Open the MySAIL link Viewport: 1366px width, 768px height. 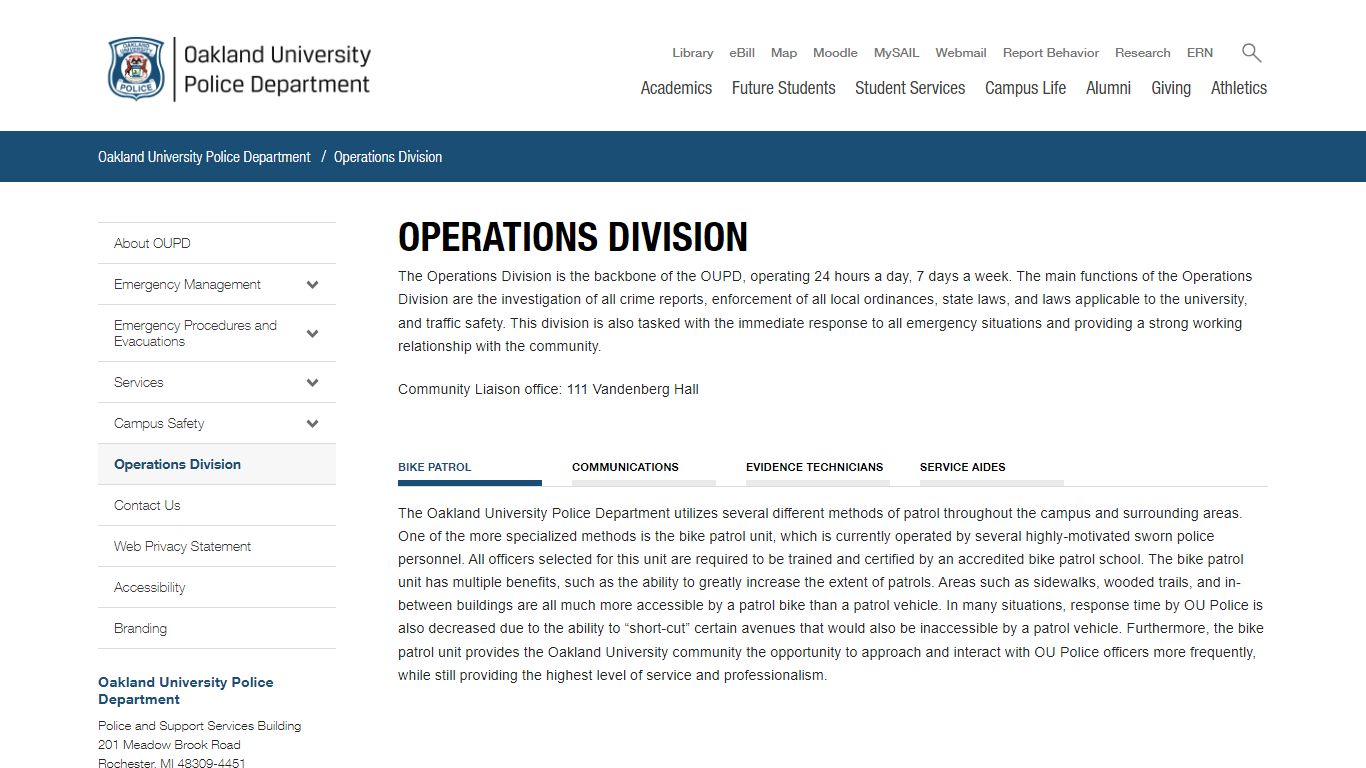point(896,53)
